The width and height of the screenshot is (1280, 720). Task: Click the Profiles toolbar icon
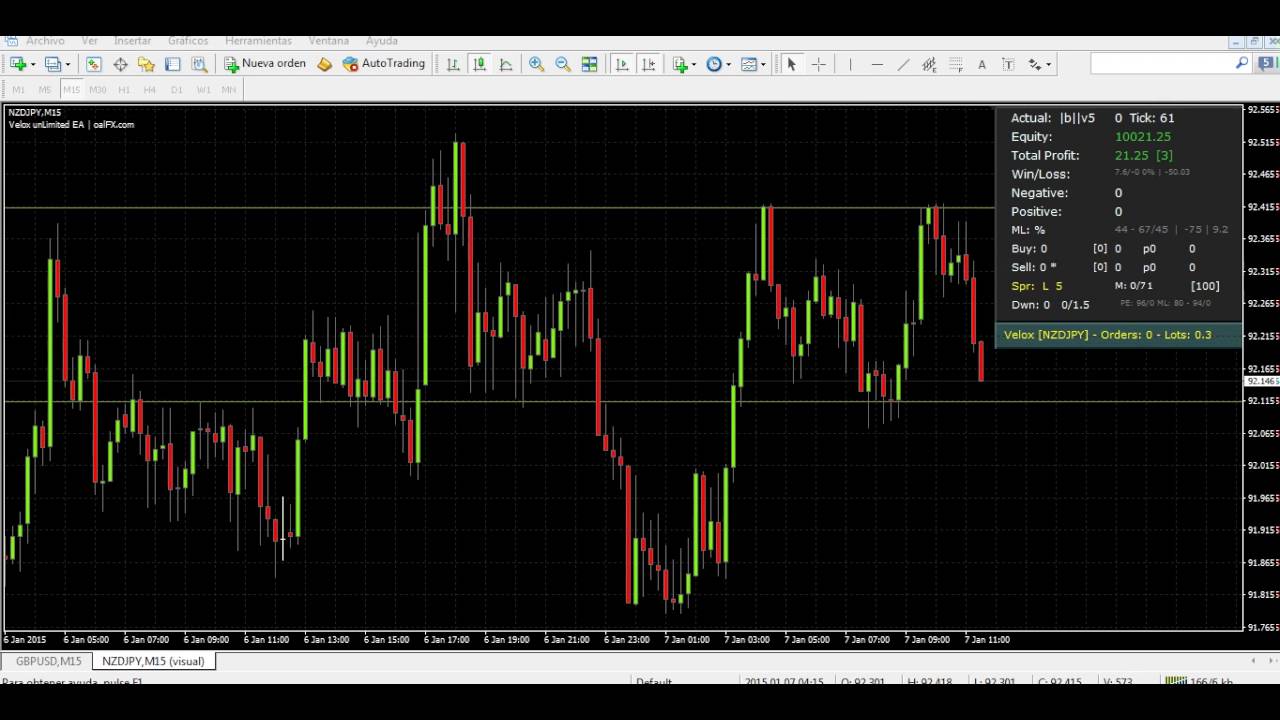[x=53, y=64]
